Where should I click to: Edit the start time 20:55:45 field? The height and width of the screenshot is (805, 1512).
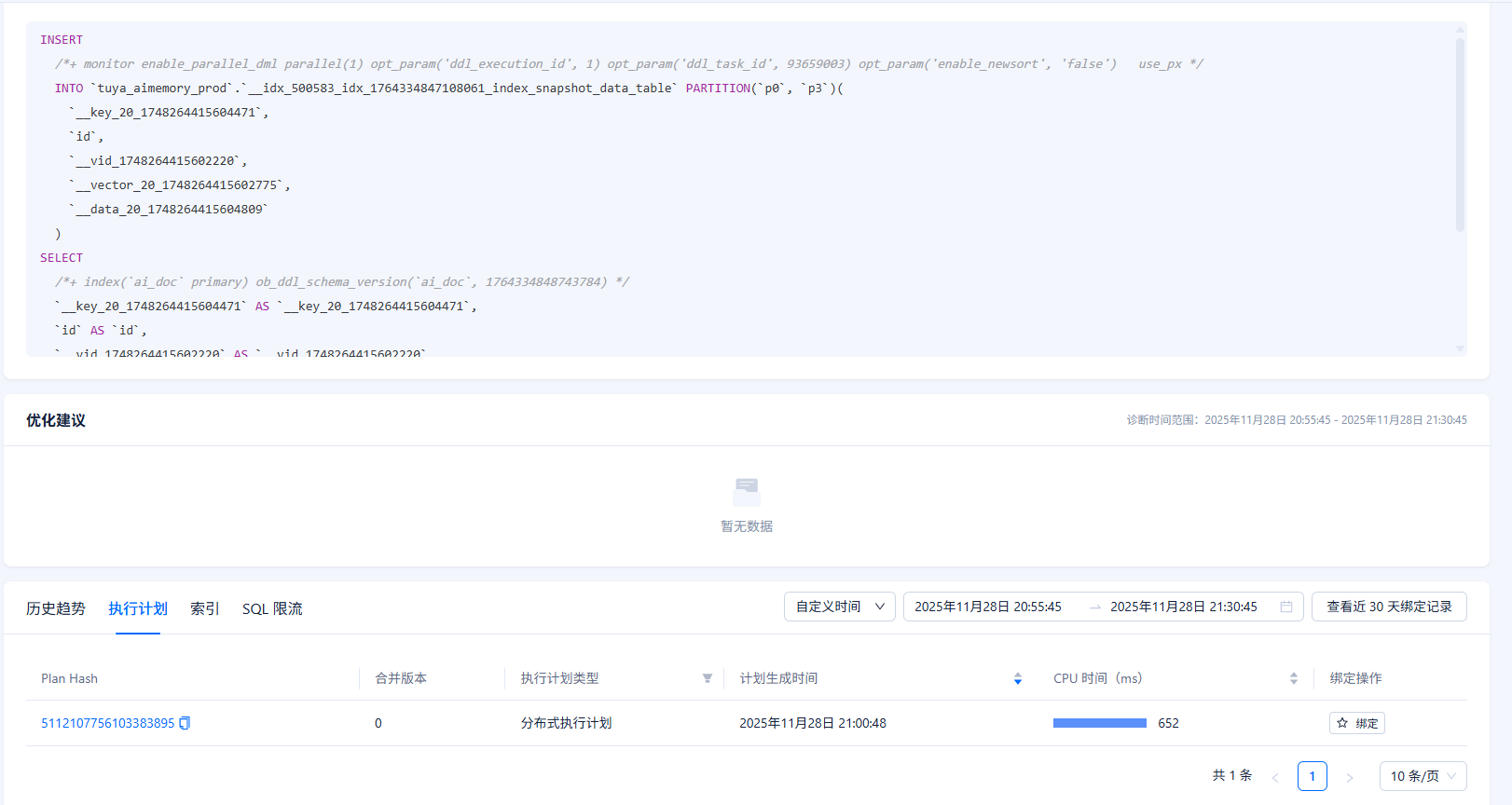(988, 607)
